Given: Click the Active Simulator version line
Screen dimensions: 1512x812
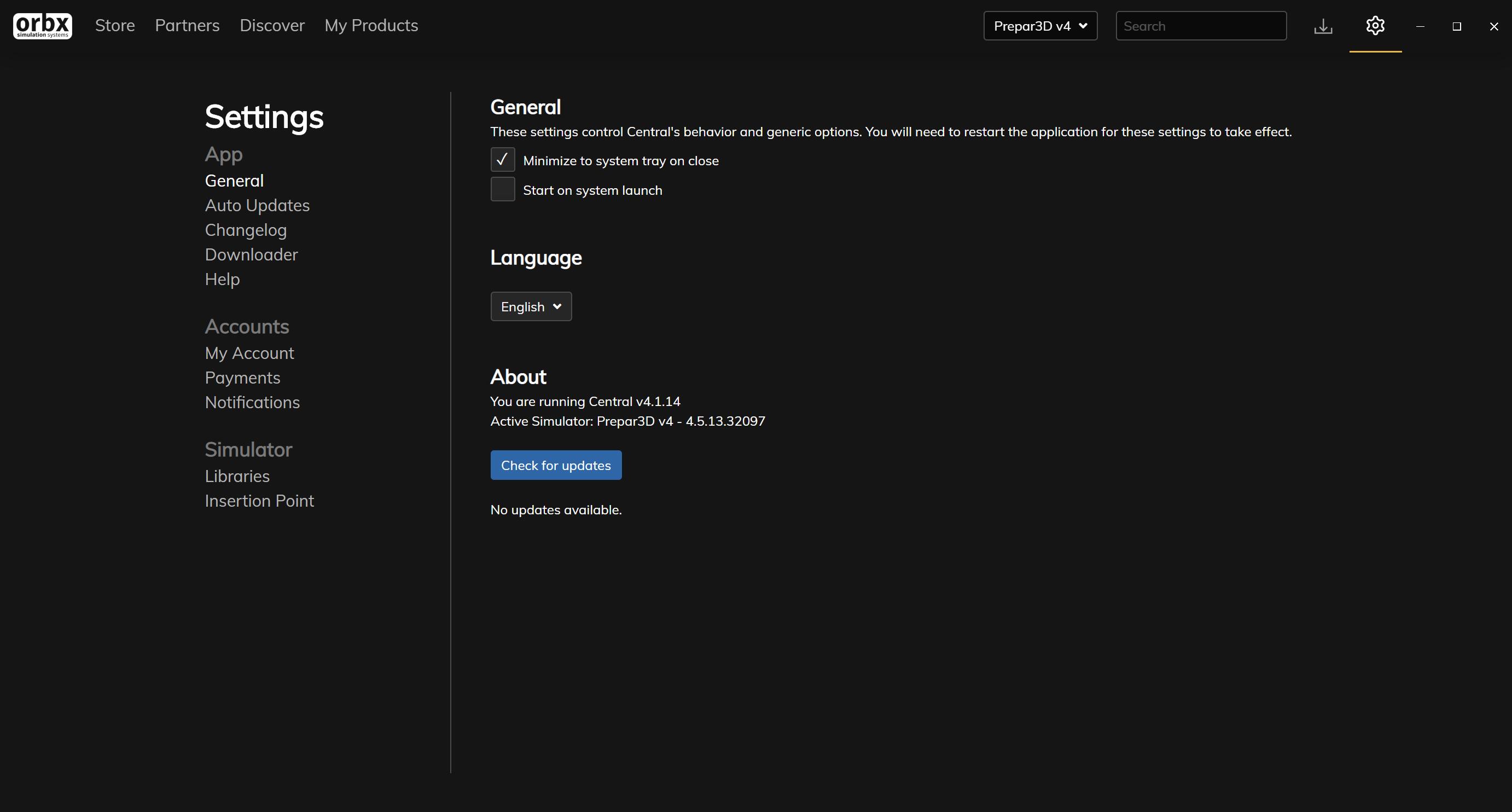Looking at the screenshot, I should point(627,421).
